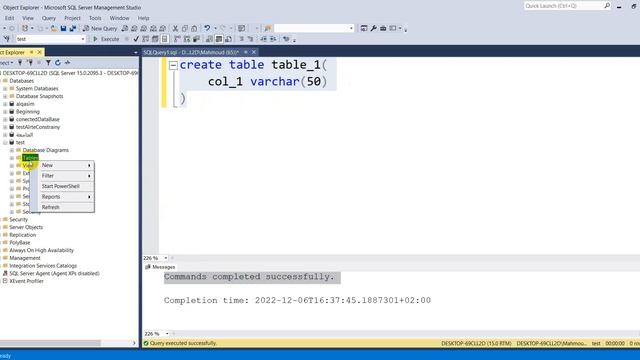Click the Save All icon
640x360 pixels.
pos(73,29)
